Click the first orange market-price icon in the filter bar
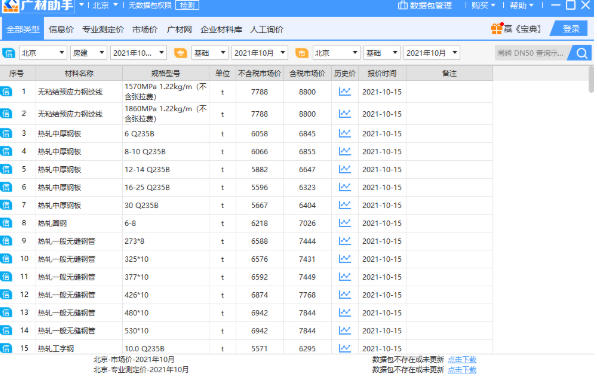 180,53
